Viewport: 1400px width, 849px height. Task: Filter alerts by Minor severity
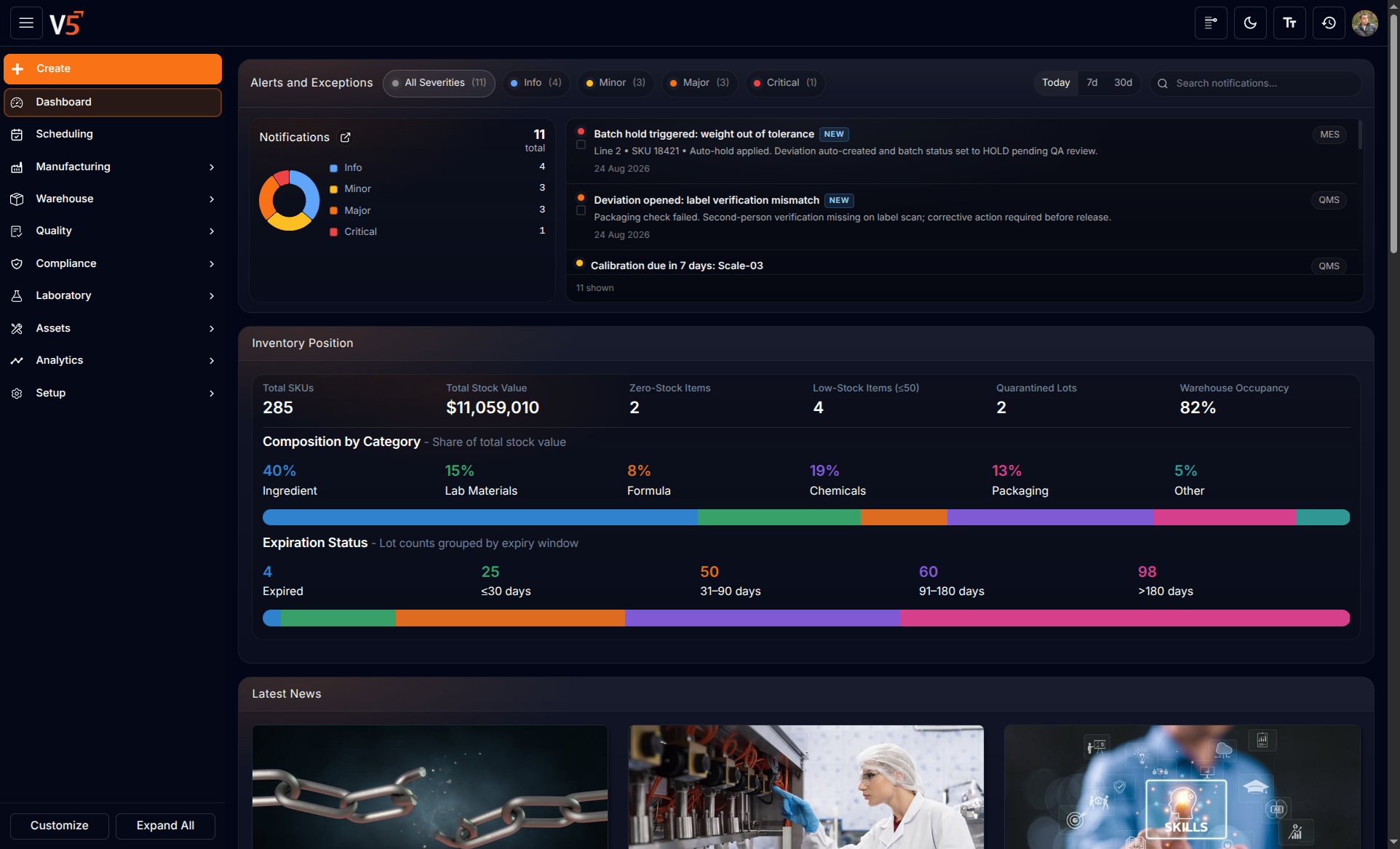tap(616, 83)
